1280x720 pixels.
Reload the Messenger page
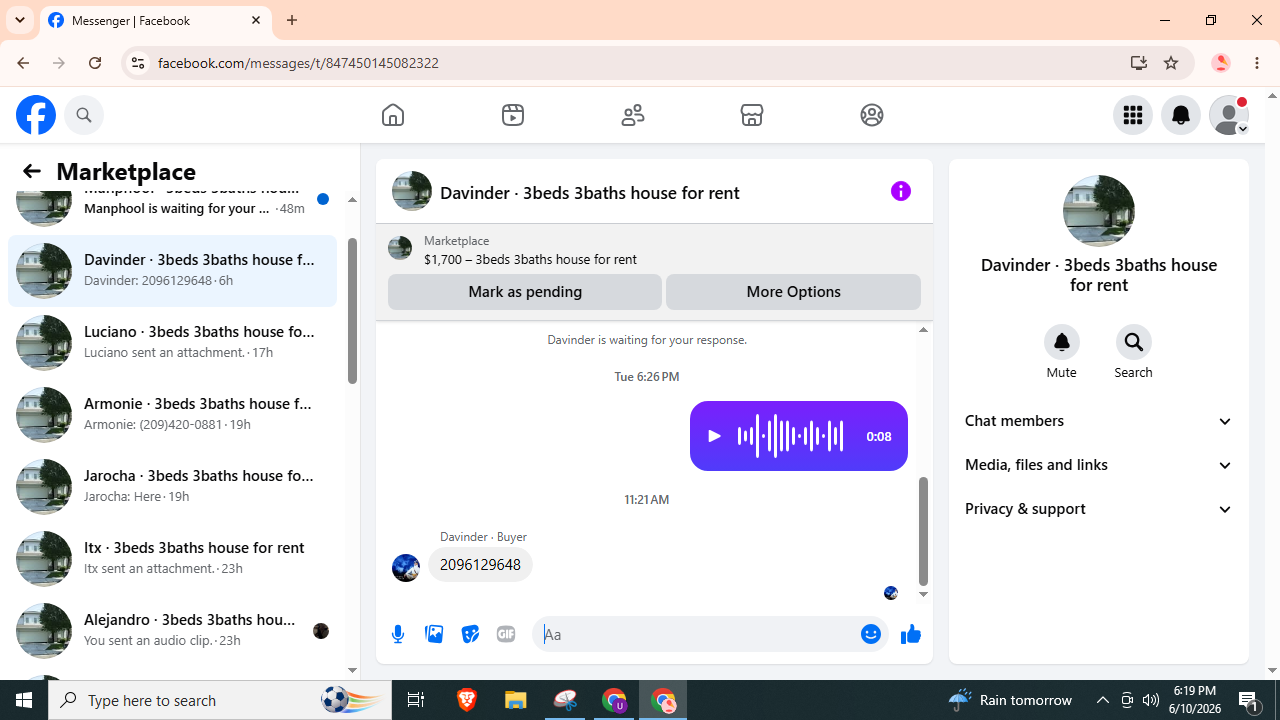[x=95, y=63]
